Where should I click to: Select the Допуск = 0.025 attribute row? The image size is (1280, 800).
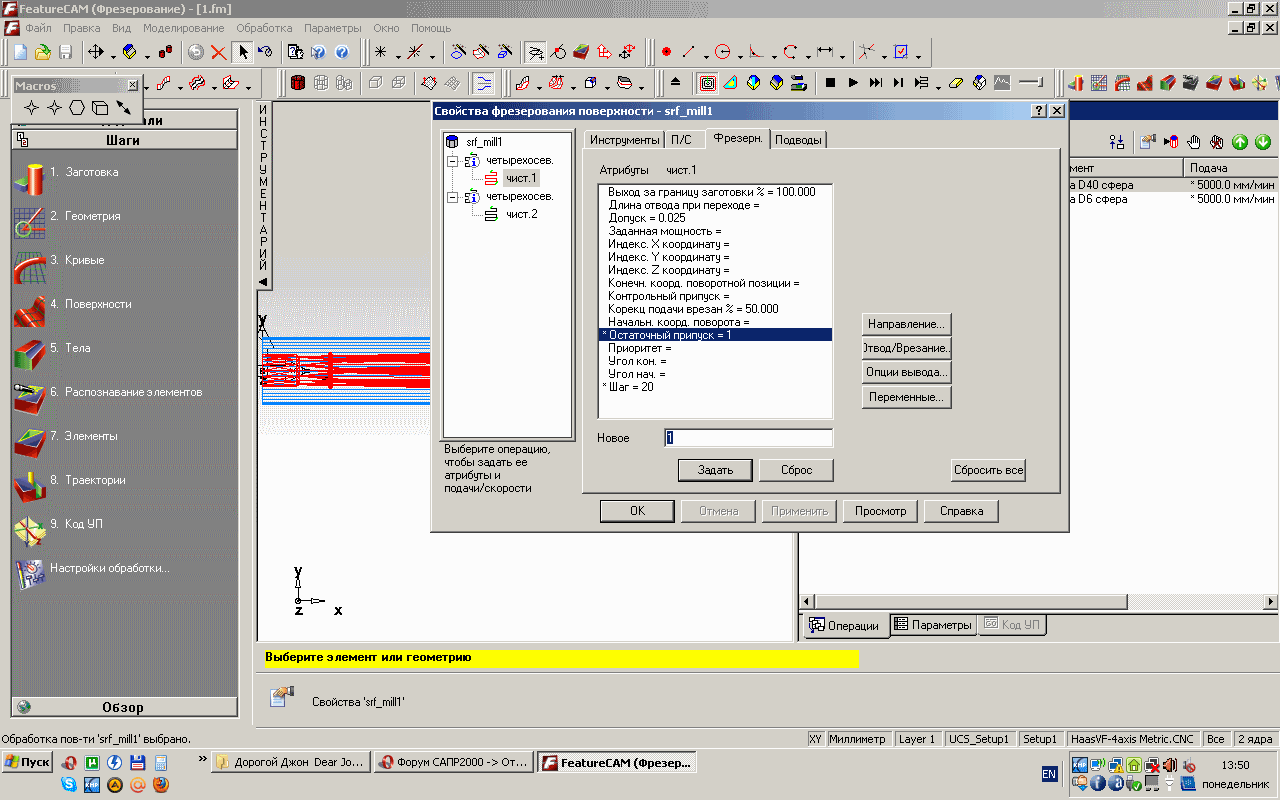[x=715, y=218]
